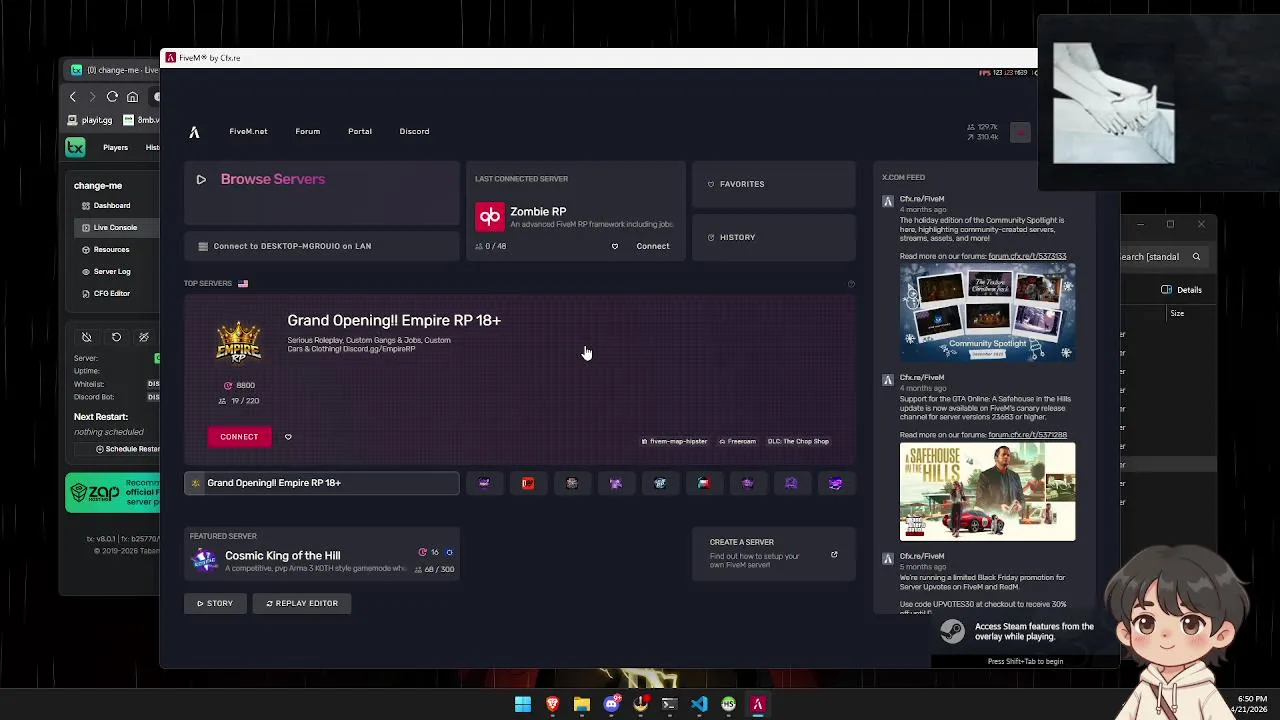Open Visual Studio Code from taskbar
Screen dimensions: 1280x720
[x=699, y=704]
